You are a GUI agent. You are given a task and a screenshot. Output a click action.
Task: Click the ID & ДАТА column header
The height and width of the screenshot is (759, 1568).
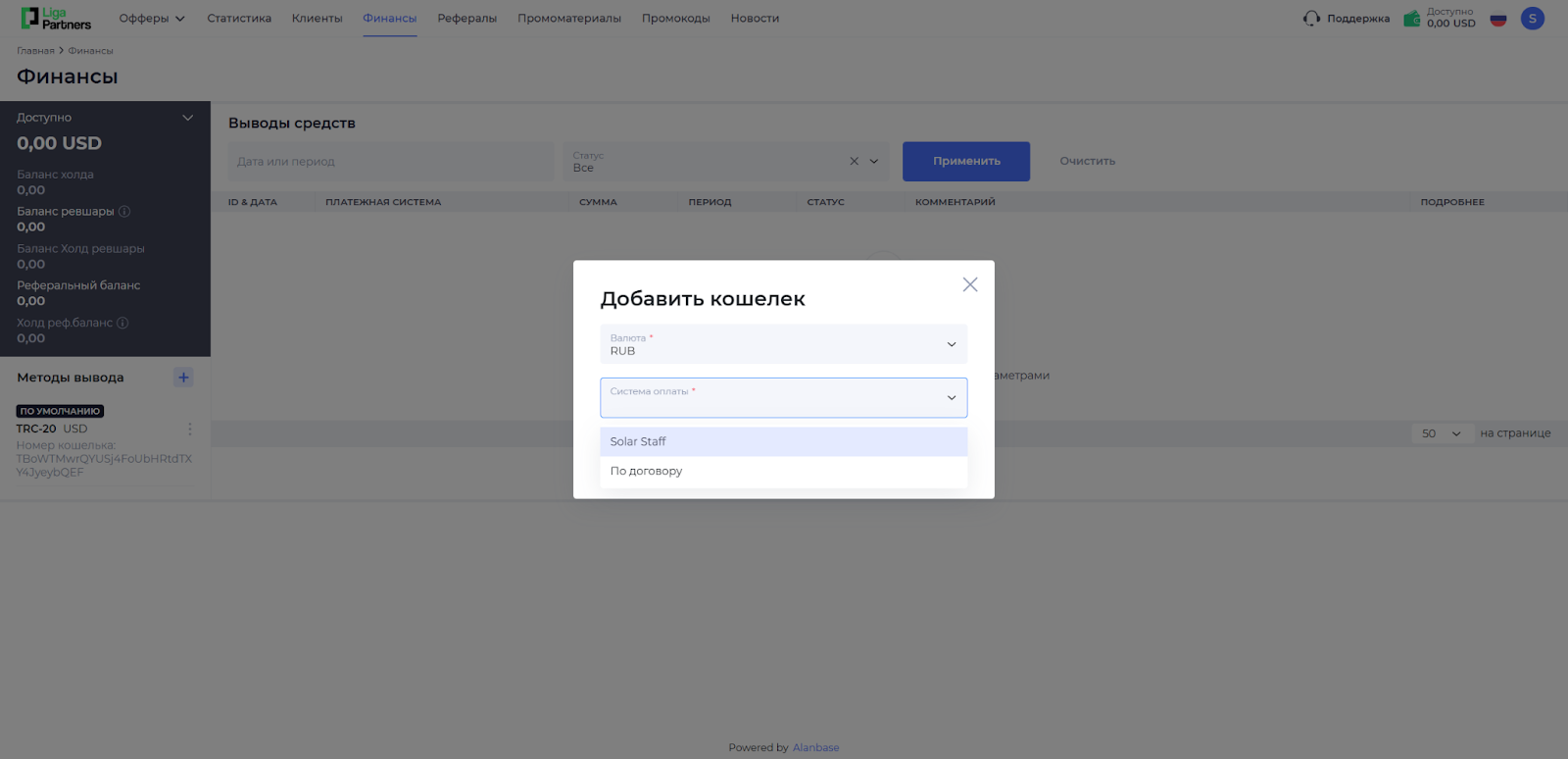coord(253,202)
